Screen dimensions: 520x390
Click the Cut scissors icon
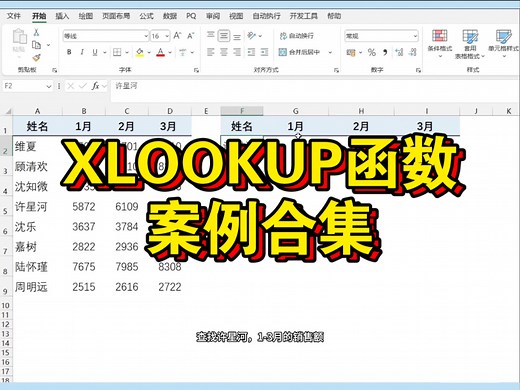(36, 32)
